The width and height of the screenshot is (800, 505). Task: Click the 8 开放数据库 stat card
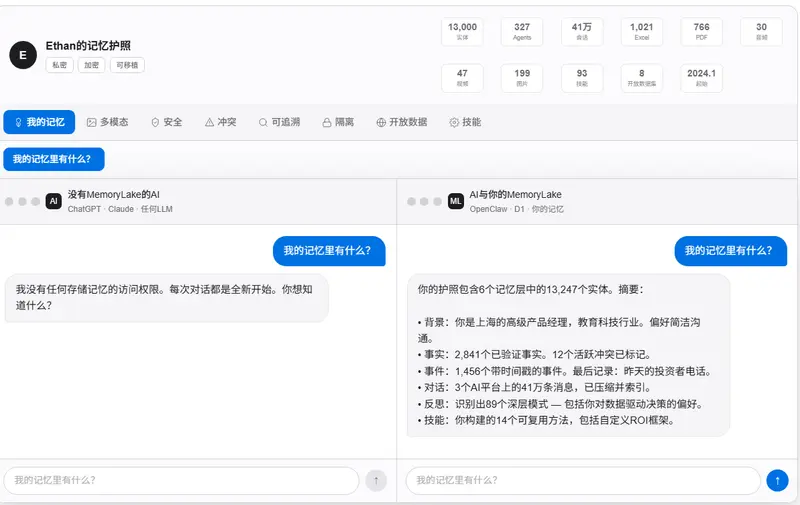642,78
